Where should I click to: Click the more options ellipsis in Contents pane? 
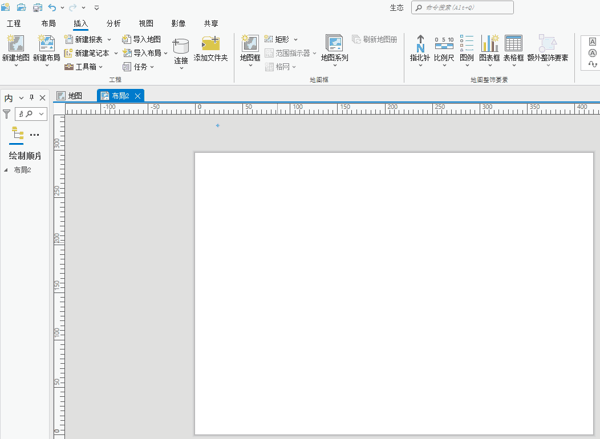[34, 135]
